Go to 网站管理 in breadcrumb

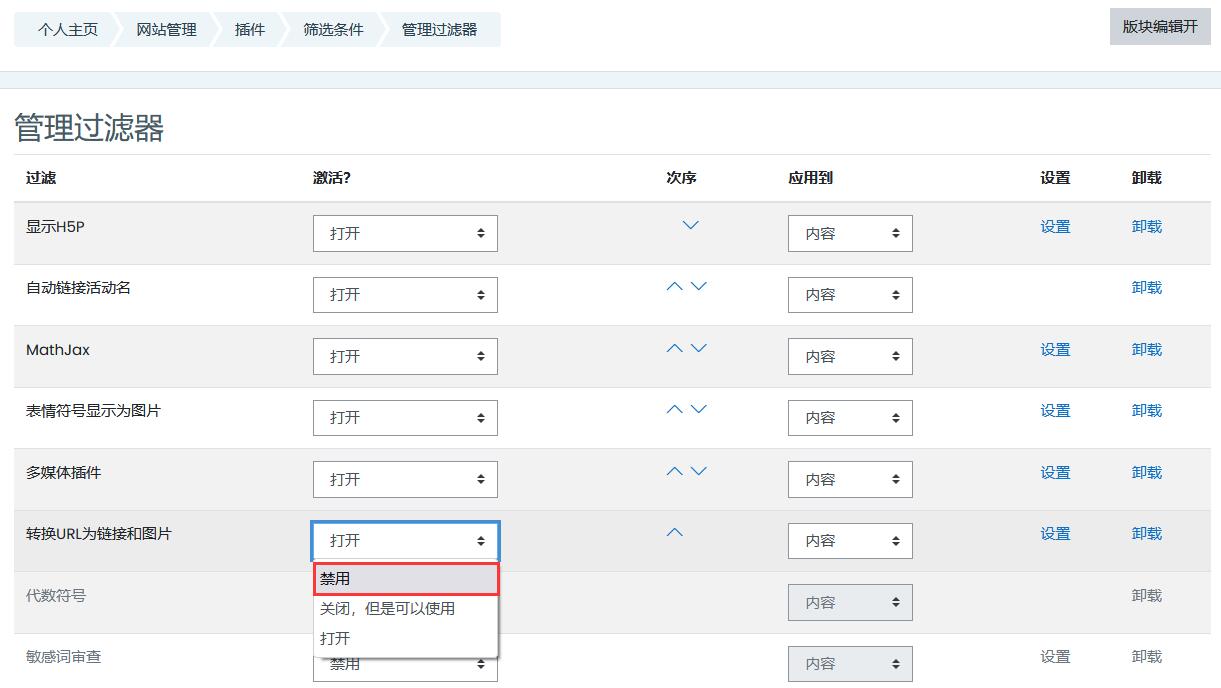coord(167,30)
